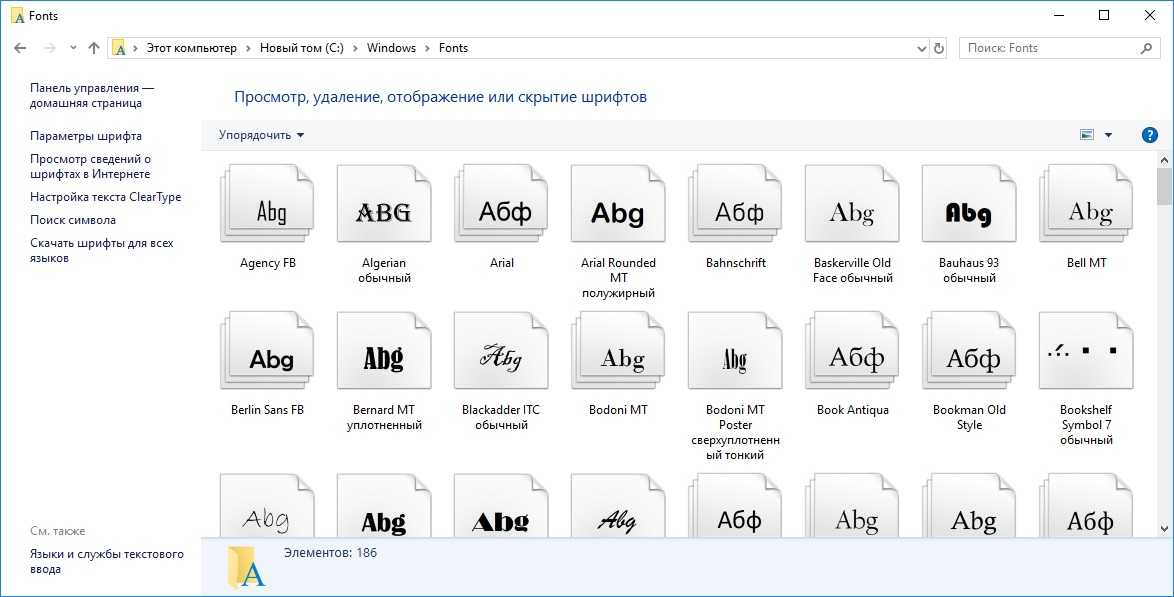Screen dimensions: 1174x597
Task: Select Bookshelf Symbol 7 обычный font
Action: (1086, 351)
